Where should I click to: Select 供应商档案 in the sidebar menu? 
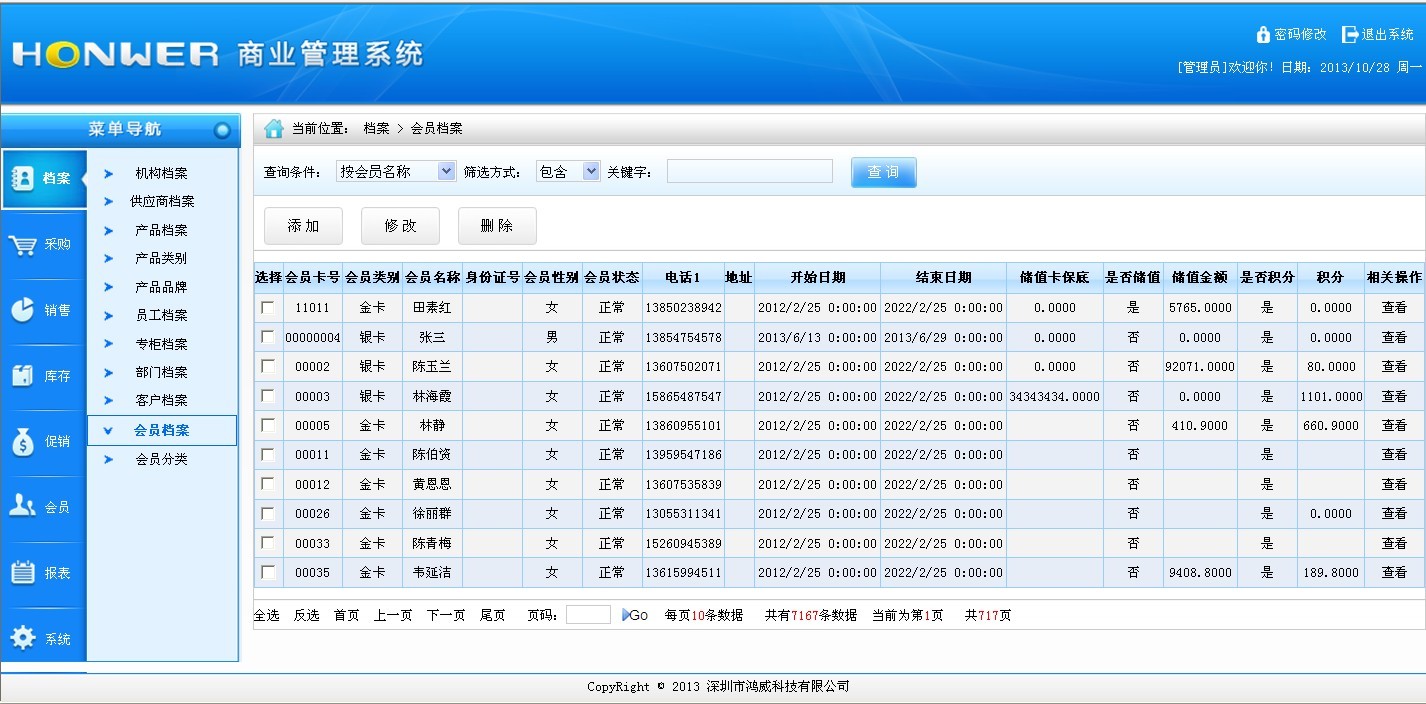162,202
